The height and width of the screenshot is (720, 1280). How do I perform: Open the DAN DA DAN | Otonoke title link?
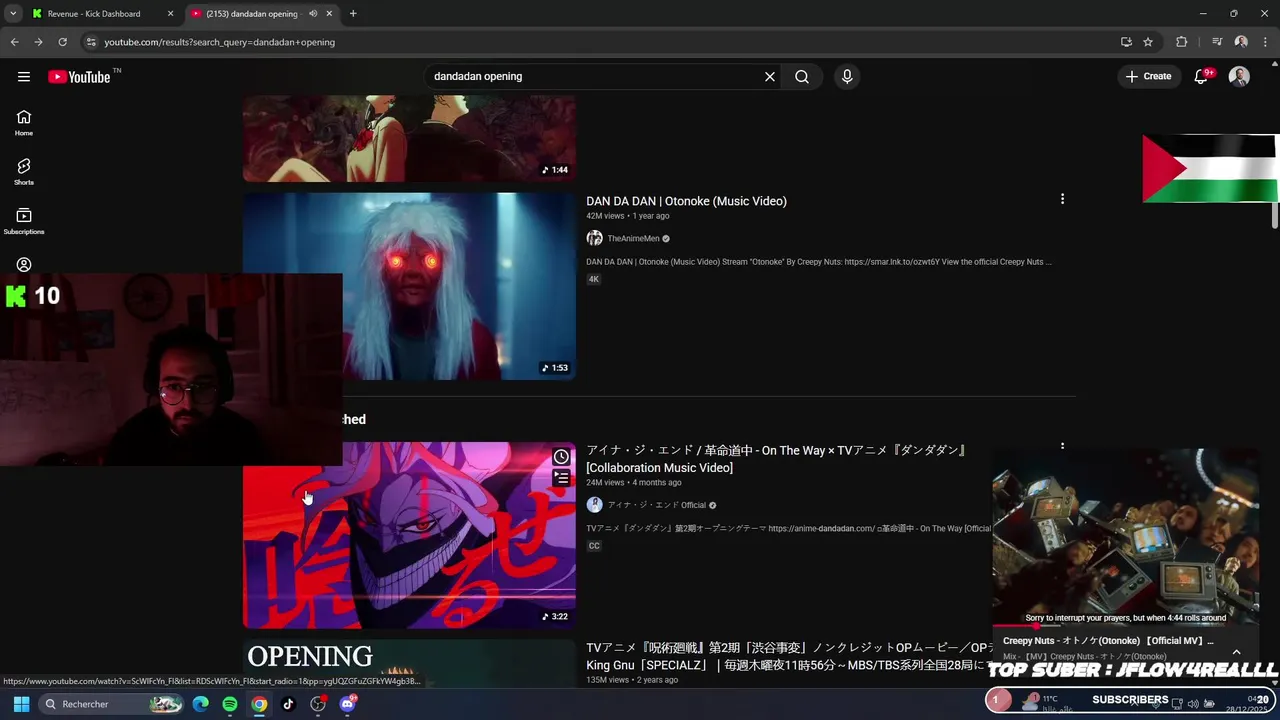(686, 201)
